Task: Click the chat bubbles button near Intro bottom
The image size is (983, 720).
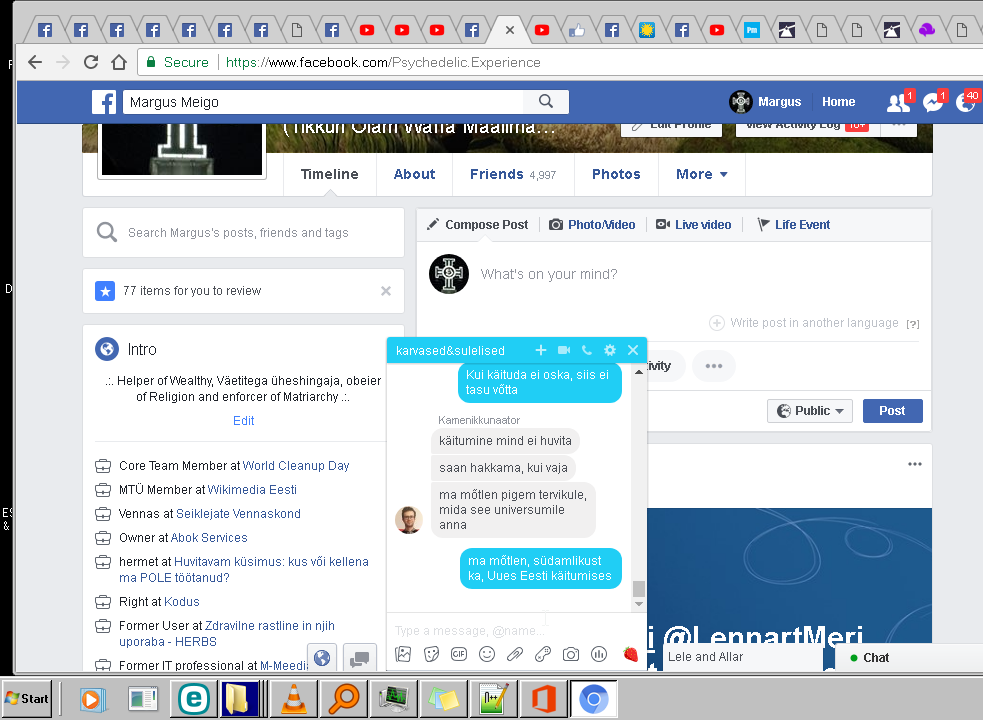Action: pos(360,658)
